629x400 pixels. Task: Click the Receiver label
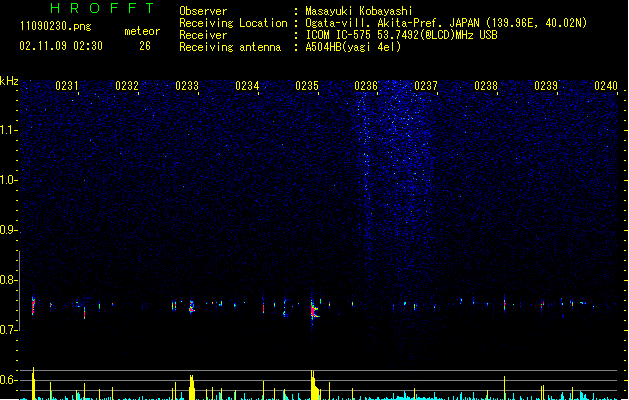tap(203, 35)
